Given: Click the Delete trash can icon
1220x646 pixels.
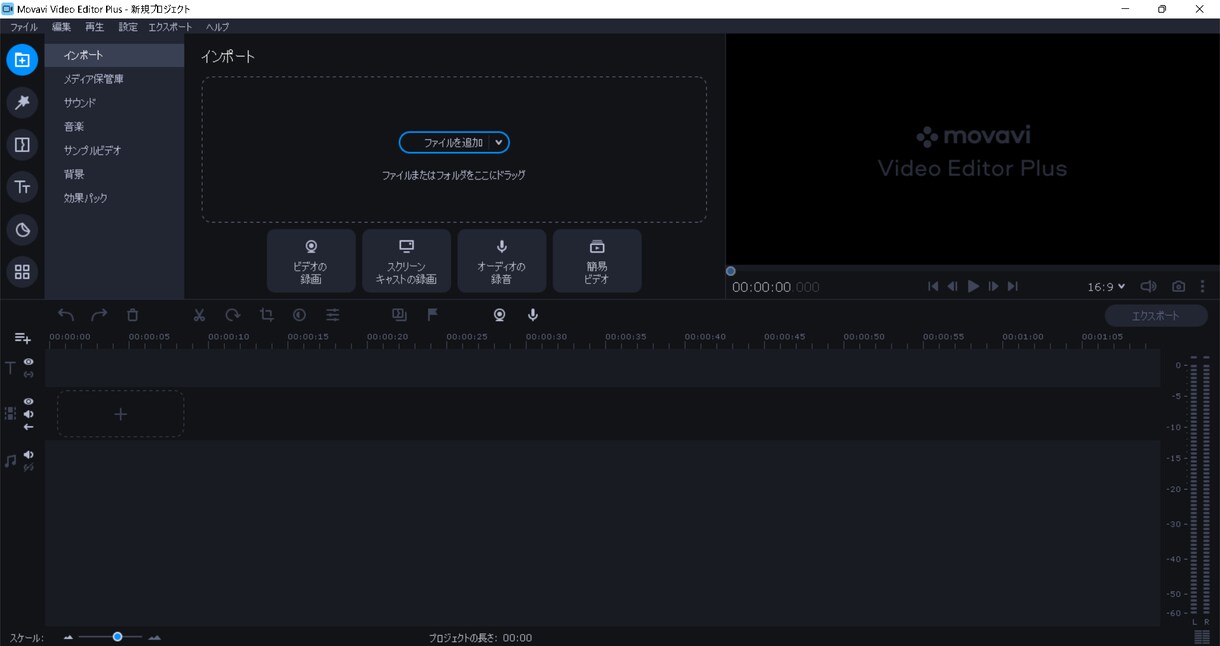Looking at the screenshot, I should click(133, 315).
